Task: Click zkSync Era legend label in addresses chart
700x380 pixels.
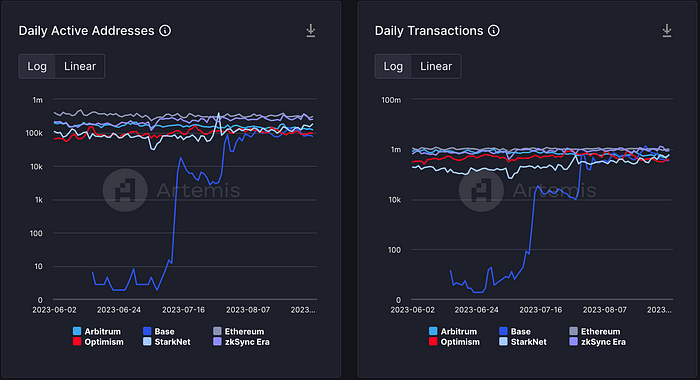Action: [247, 342]
